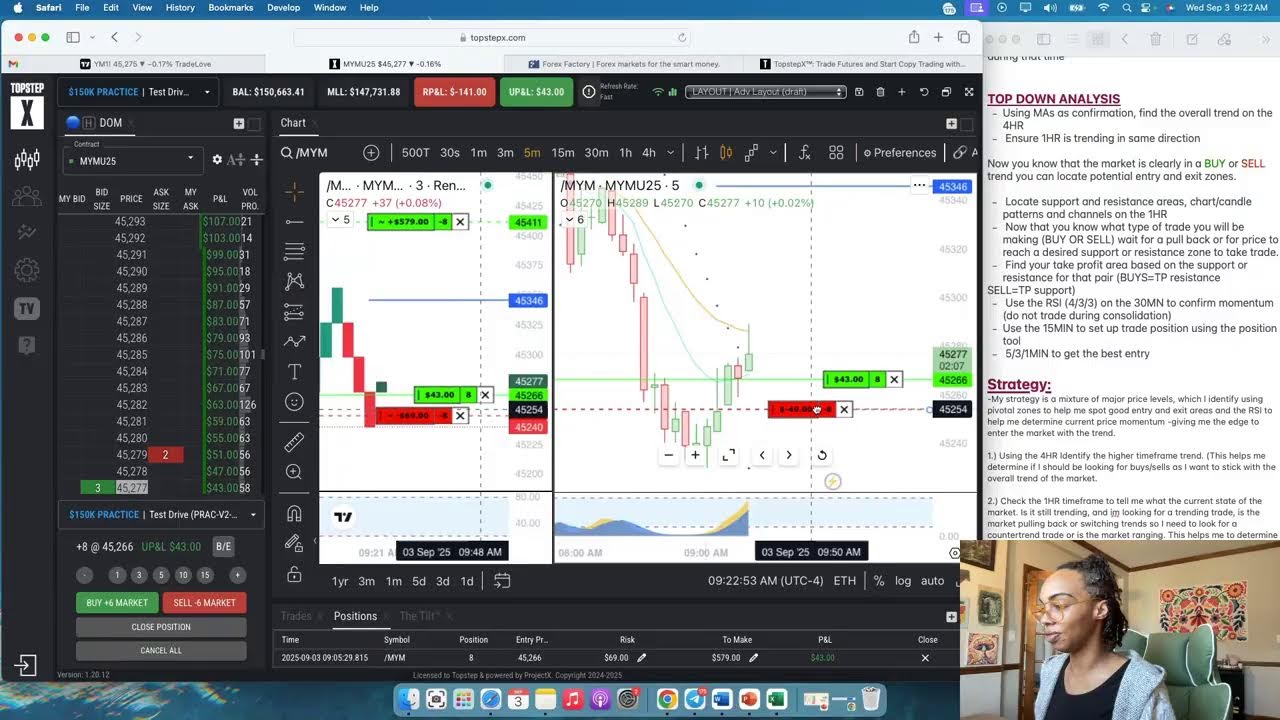Viewport: 1280px width, 720px height.
Task: Select the trend line drawing tool
Action: tap(294, 221)
